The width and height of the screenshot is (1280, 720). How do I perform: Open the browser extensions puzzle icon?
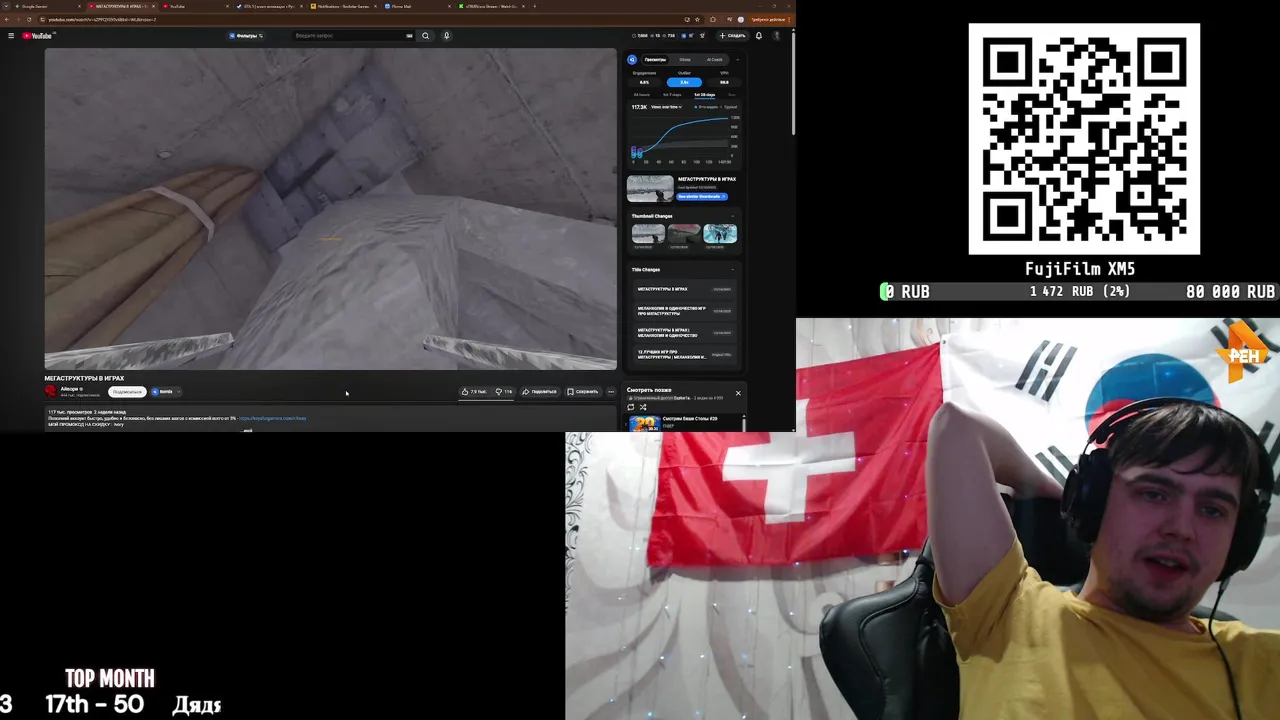pyautogui.click(x=712, y=19)
